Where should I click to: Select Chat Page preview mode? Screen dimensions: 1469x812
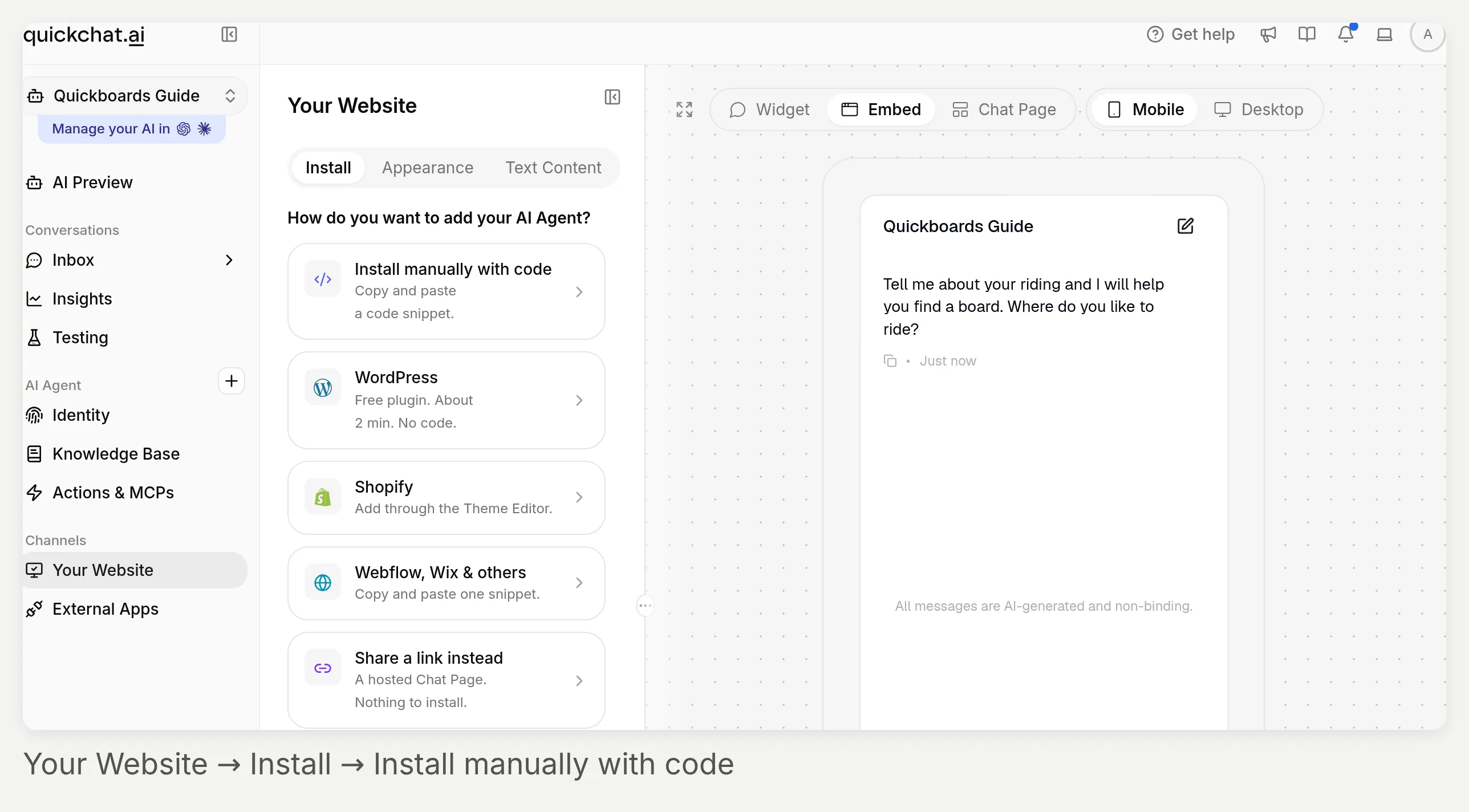1004,109
